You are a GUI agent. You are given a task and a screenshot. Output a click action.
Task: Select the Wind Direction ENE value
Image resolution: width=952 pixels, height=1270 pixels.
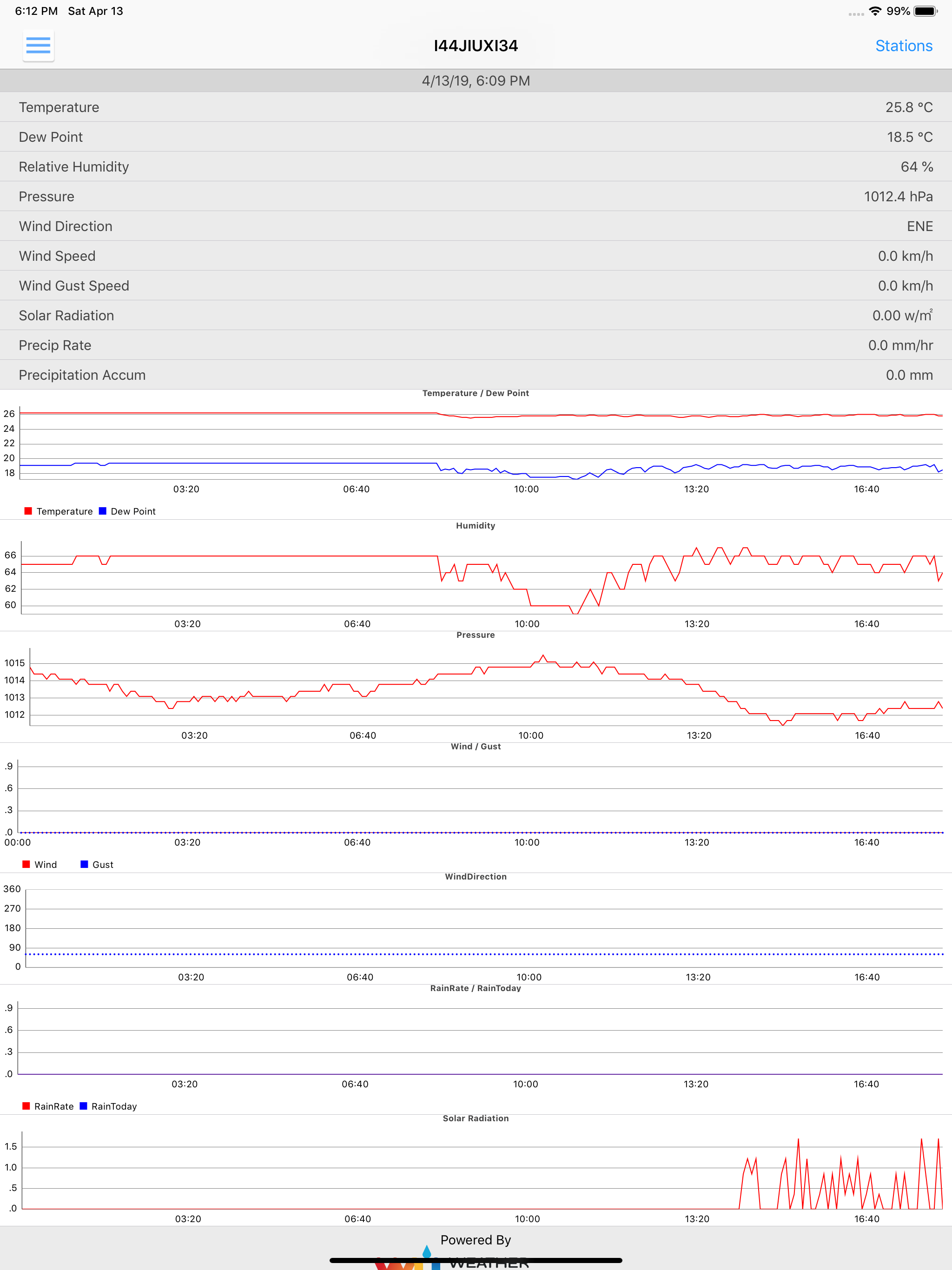pos(920,226)
